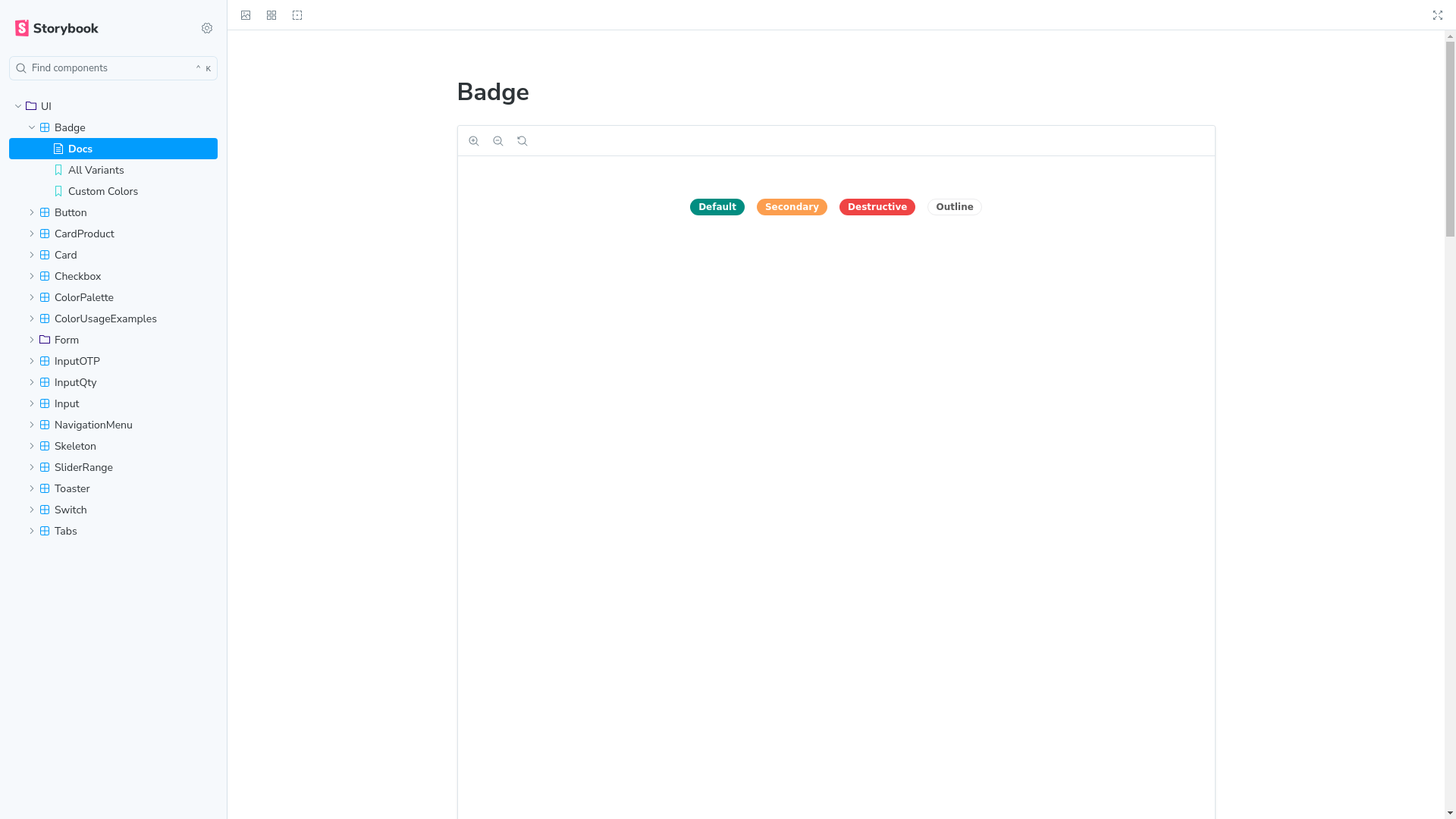
Task: Click the Skeleton component icon
Action: [x=45, y=446]
